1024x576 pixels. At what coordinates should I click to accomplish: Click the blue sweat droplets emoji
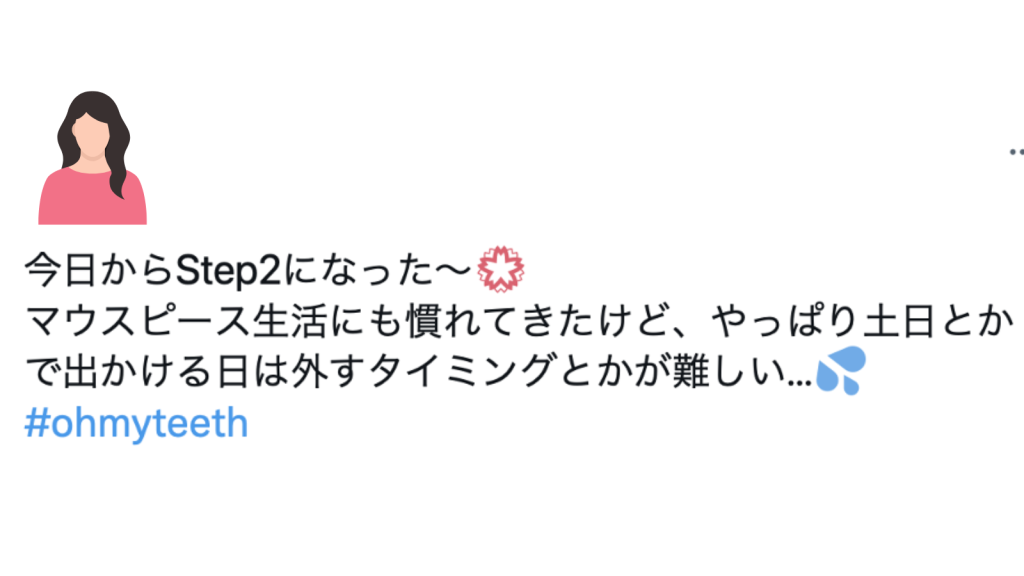tap(841, 370)
